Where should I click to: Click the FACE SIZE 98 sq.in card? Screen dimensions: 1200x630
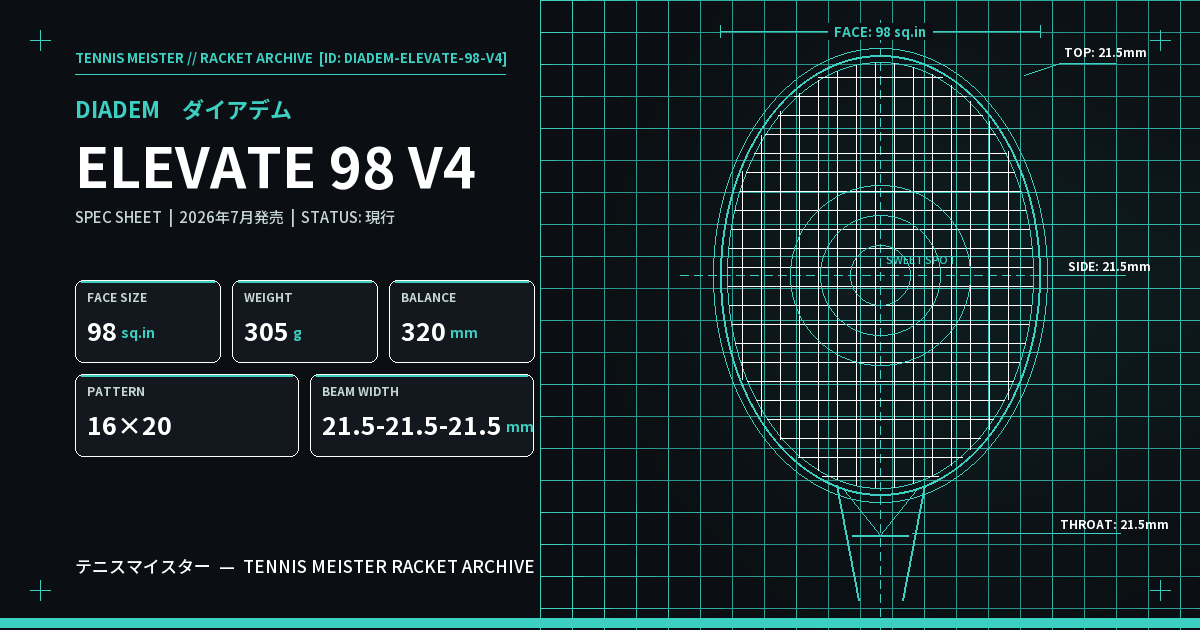point(148,321)
